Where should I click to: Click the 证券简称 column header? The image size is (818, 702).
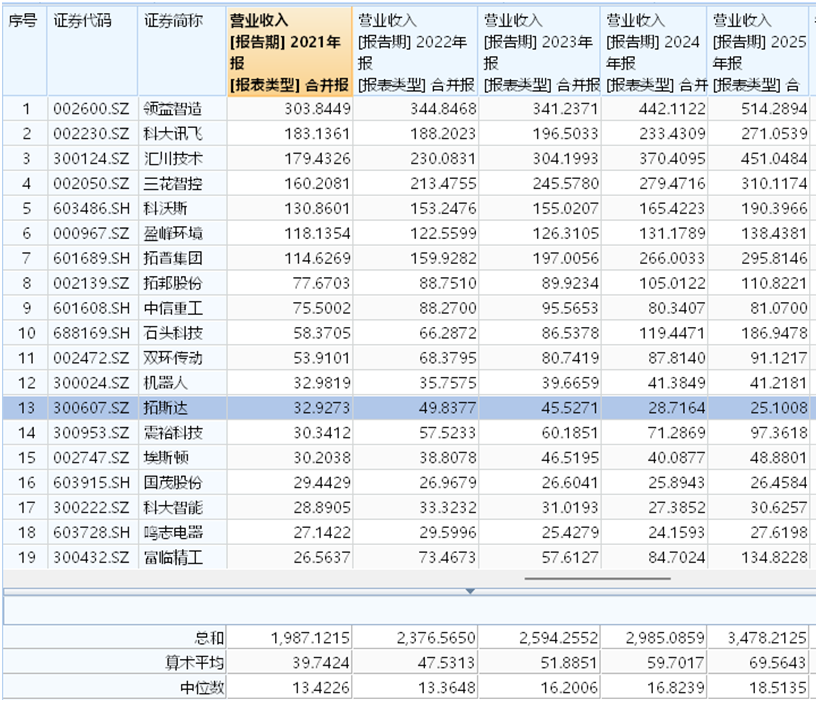[x=182, y=51]
